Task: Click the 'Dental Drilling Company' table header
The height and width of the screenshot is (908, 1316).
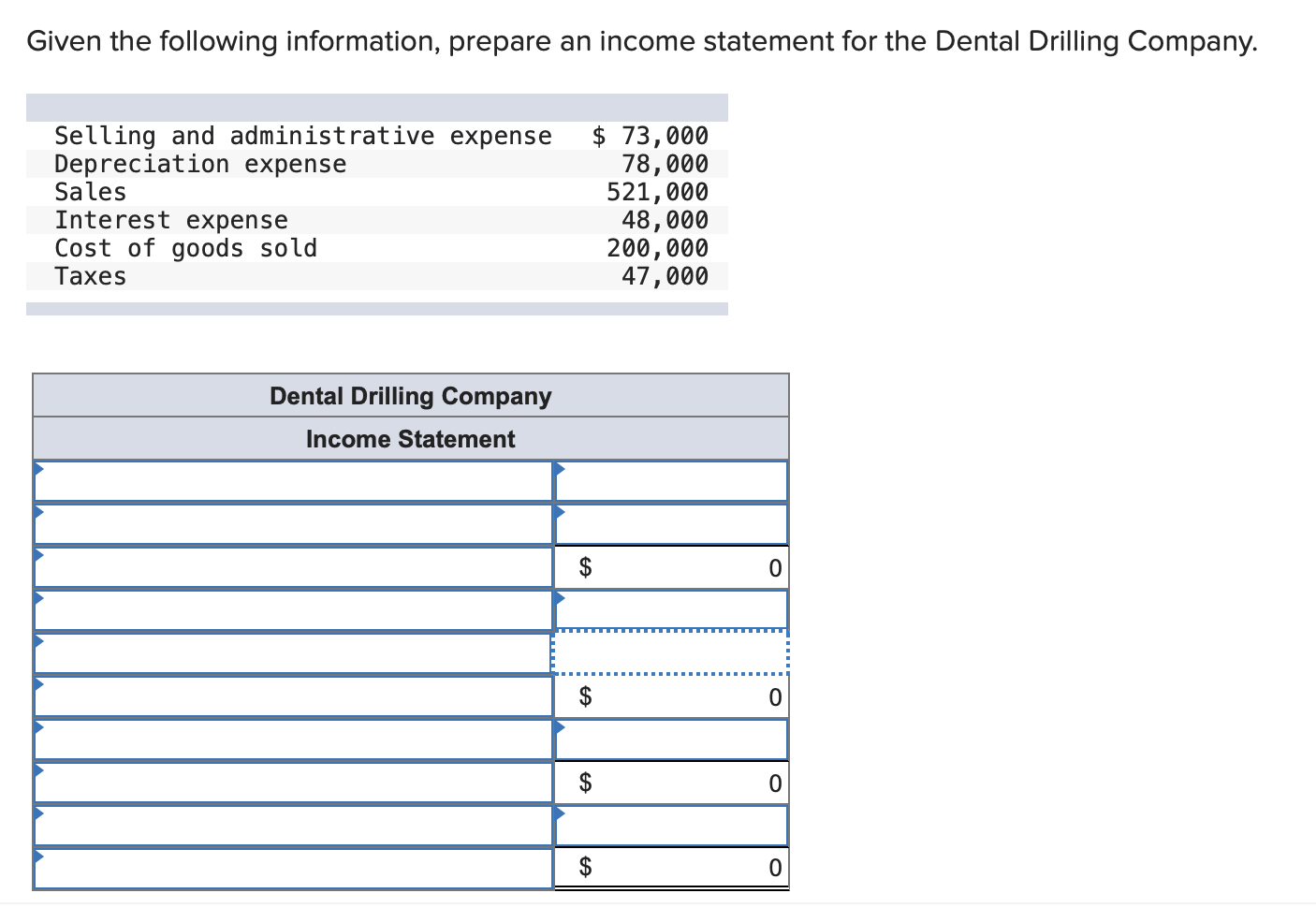Action: pyautogui.click(x=411, y=396)
